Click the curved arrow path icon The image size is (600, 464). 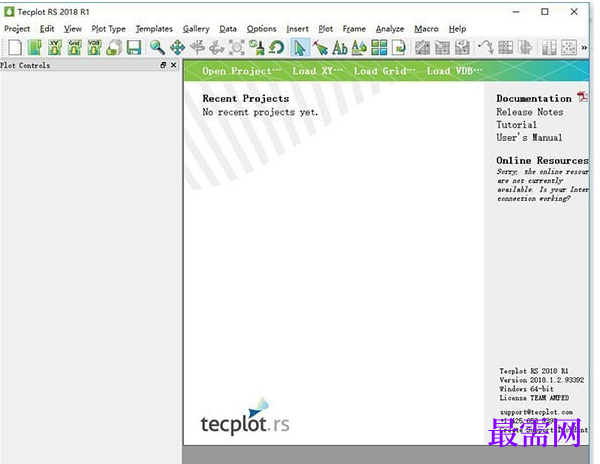(x=486, y=48)
